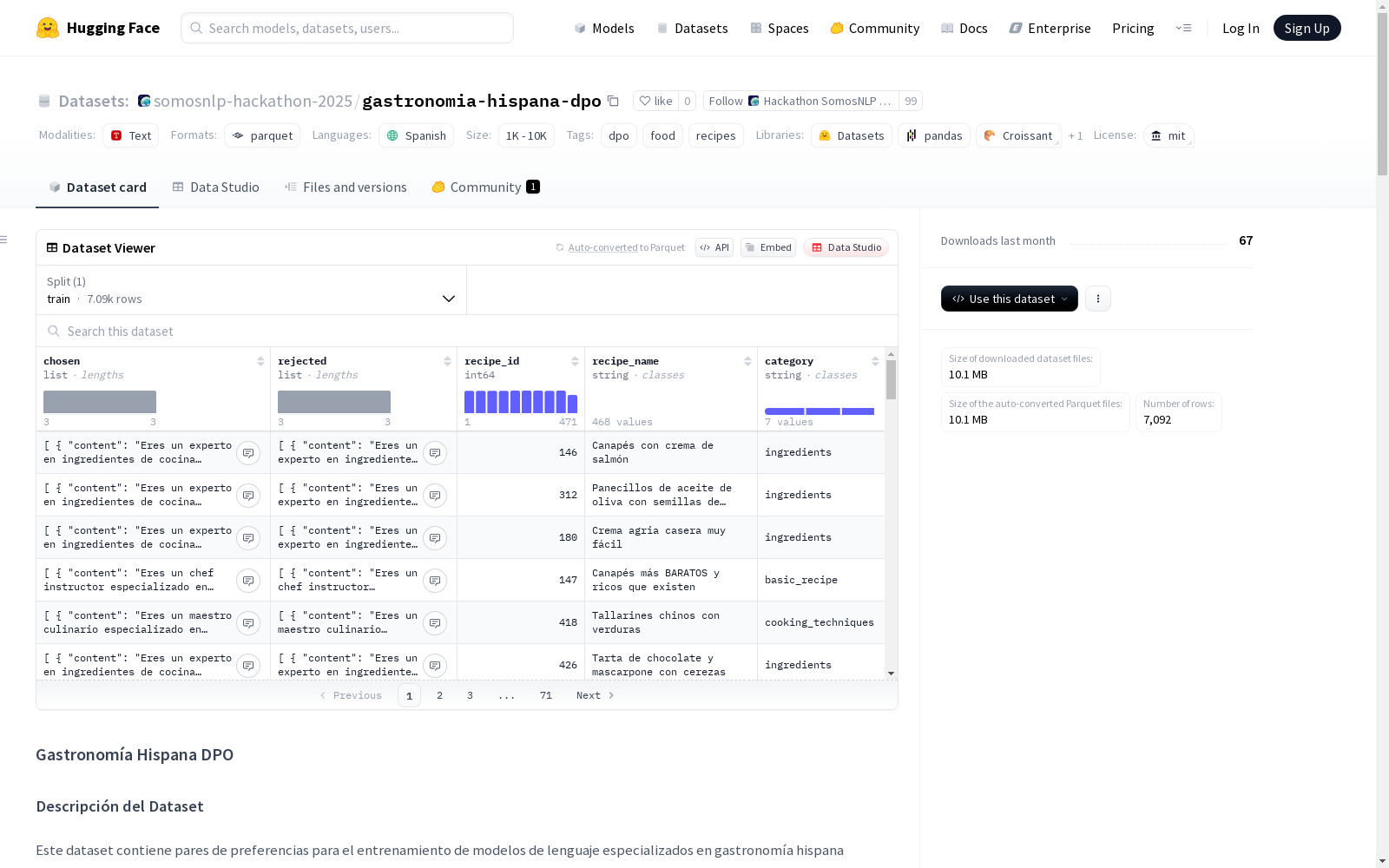Expand chosen cell preview in Tarta de chocolate row
This screenshot has width=1389, height=868.
click(248, 666)
